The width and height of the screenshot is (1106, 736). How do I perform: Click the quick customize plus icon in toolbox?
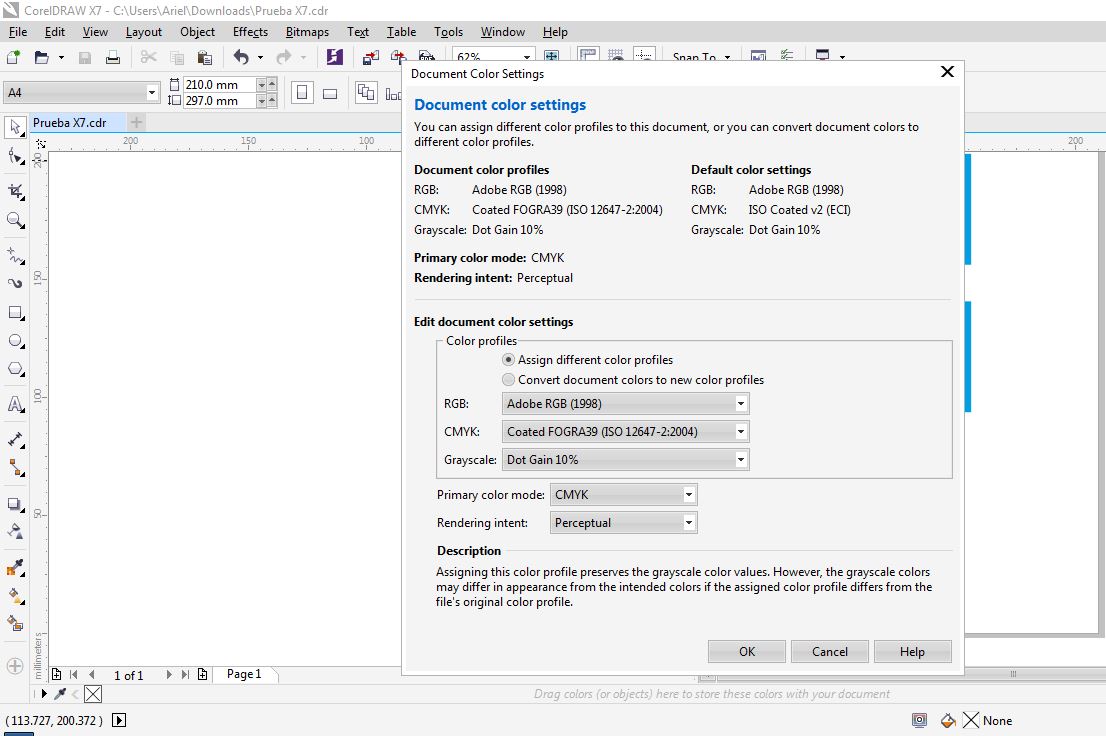point(15,665)
